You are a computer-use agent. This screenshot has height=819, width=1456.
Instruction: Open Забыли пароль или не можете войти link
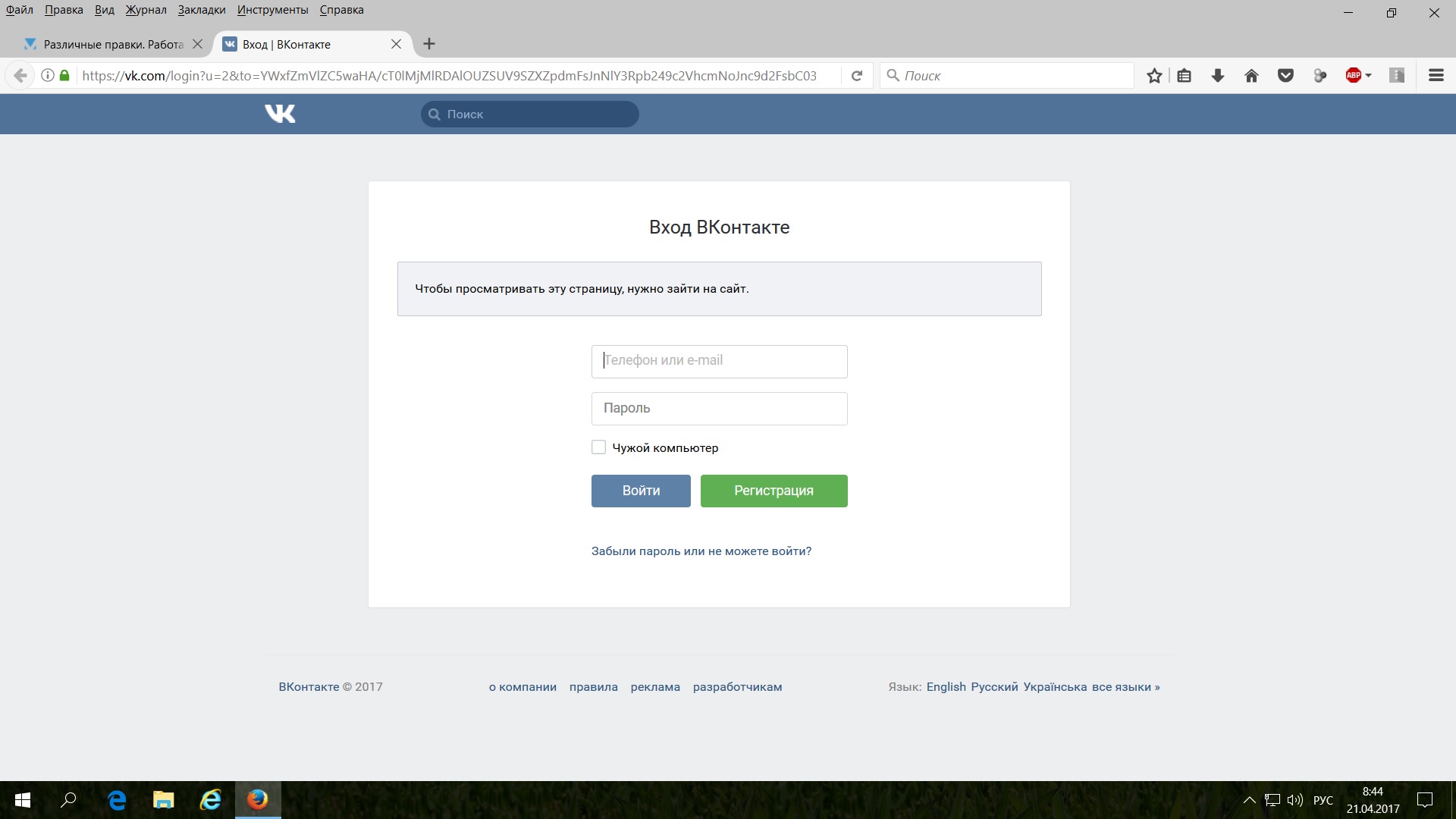[x=701, y=551]
